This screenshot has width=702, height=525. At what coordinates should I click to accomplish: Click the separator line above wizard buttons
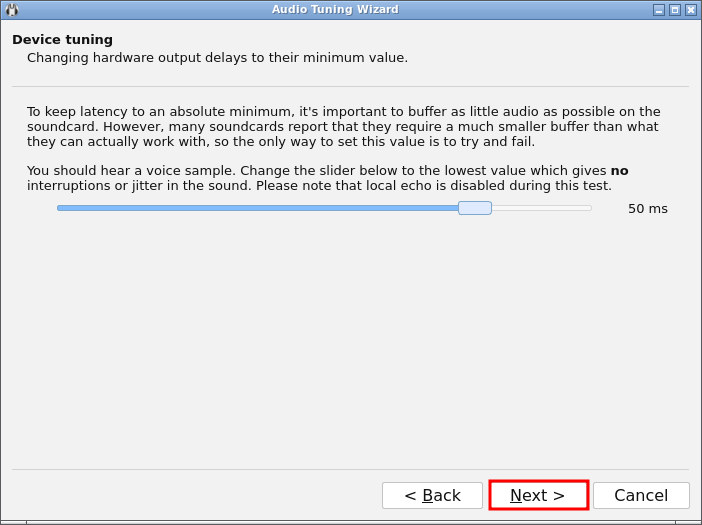pyautogui.click(x=350, y=470)
